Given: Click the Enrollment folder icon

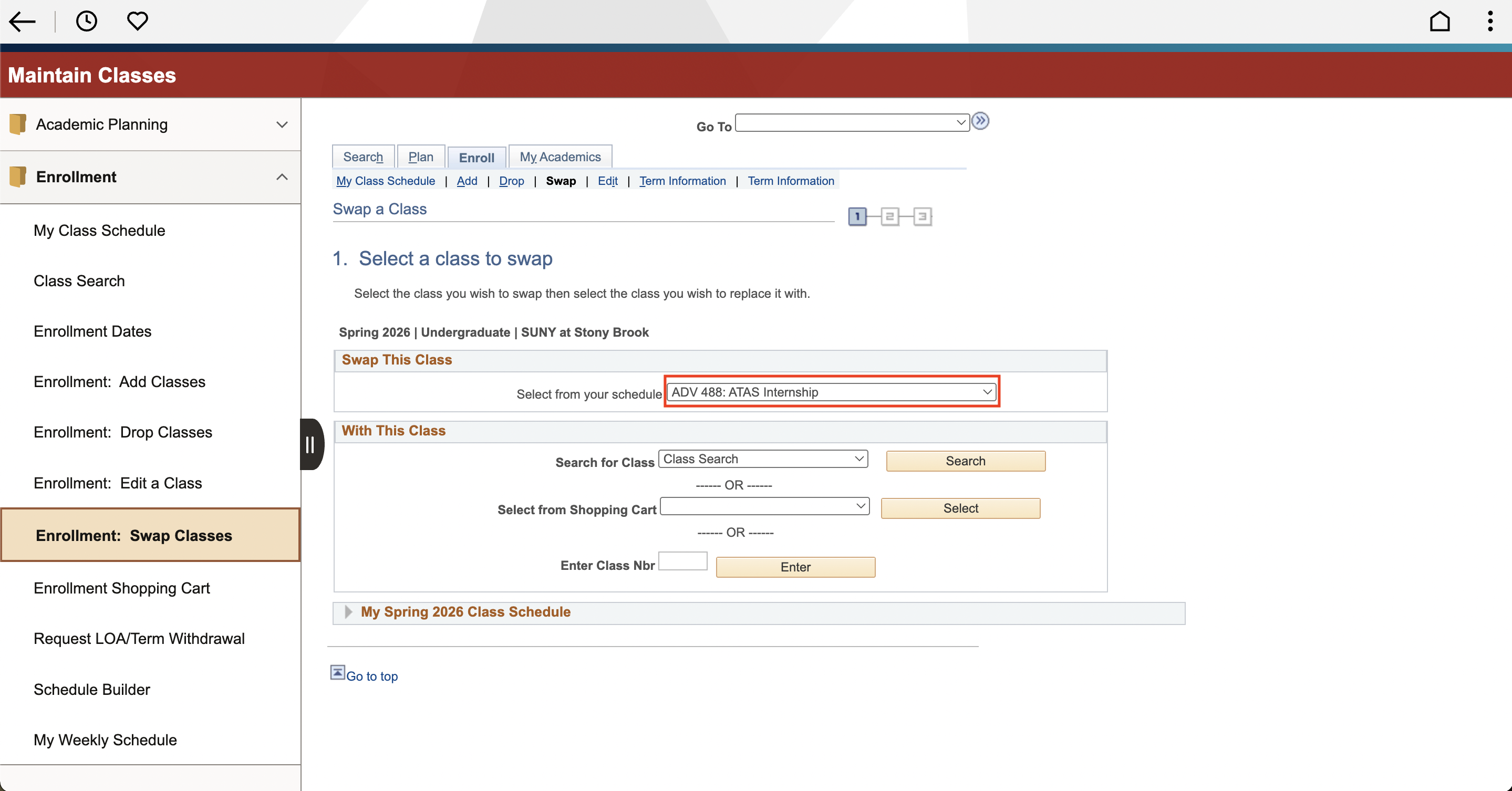Looking at the screenshot, I should pos(18,176).
